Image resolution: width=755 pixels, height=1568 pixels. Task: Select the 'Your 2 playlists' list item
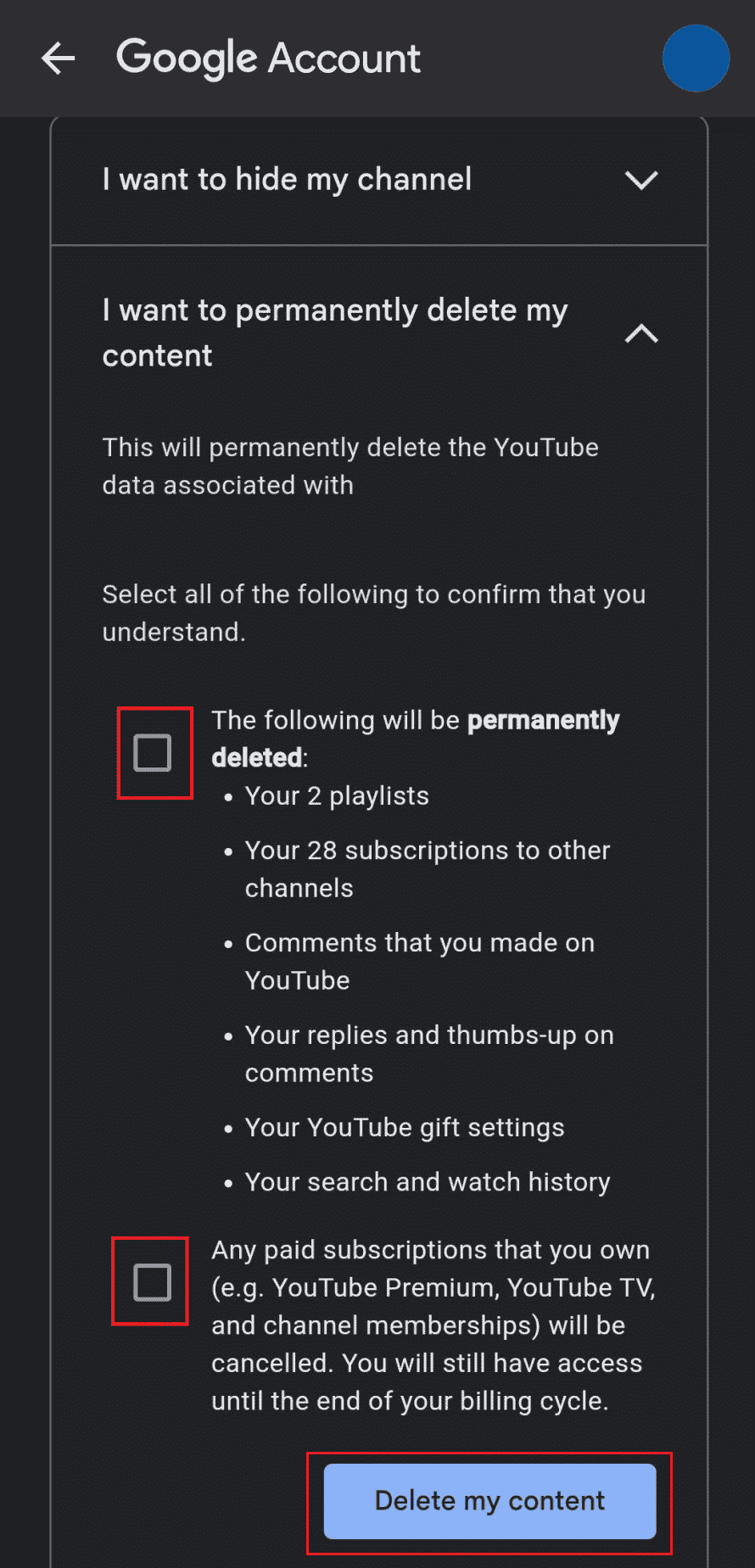[x=337, y=796]
